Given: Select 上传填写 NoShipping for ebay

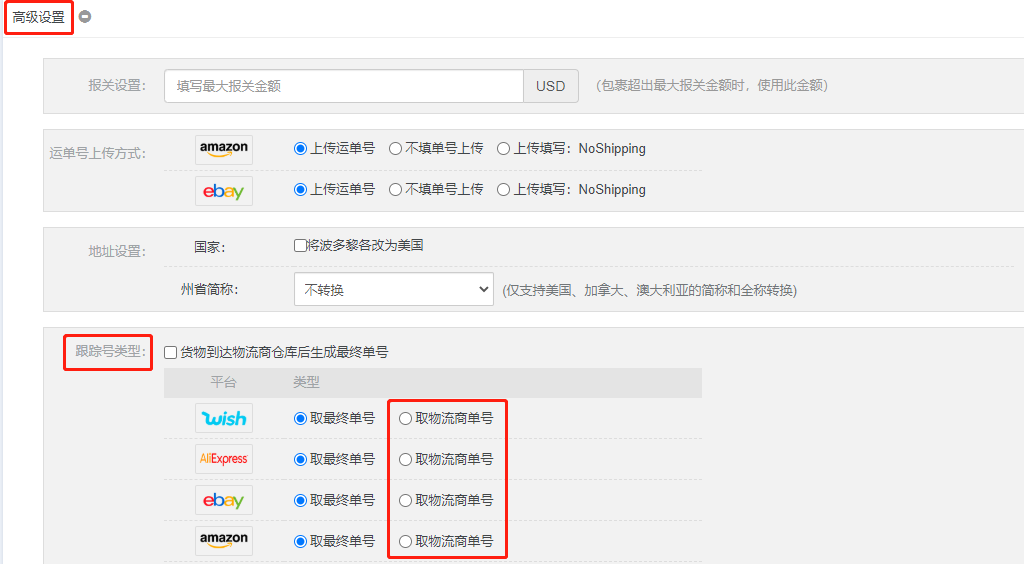Looking at the screenshot, I should tap(504, 190).
